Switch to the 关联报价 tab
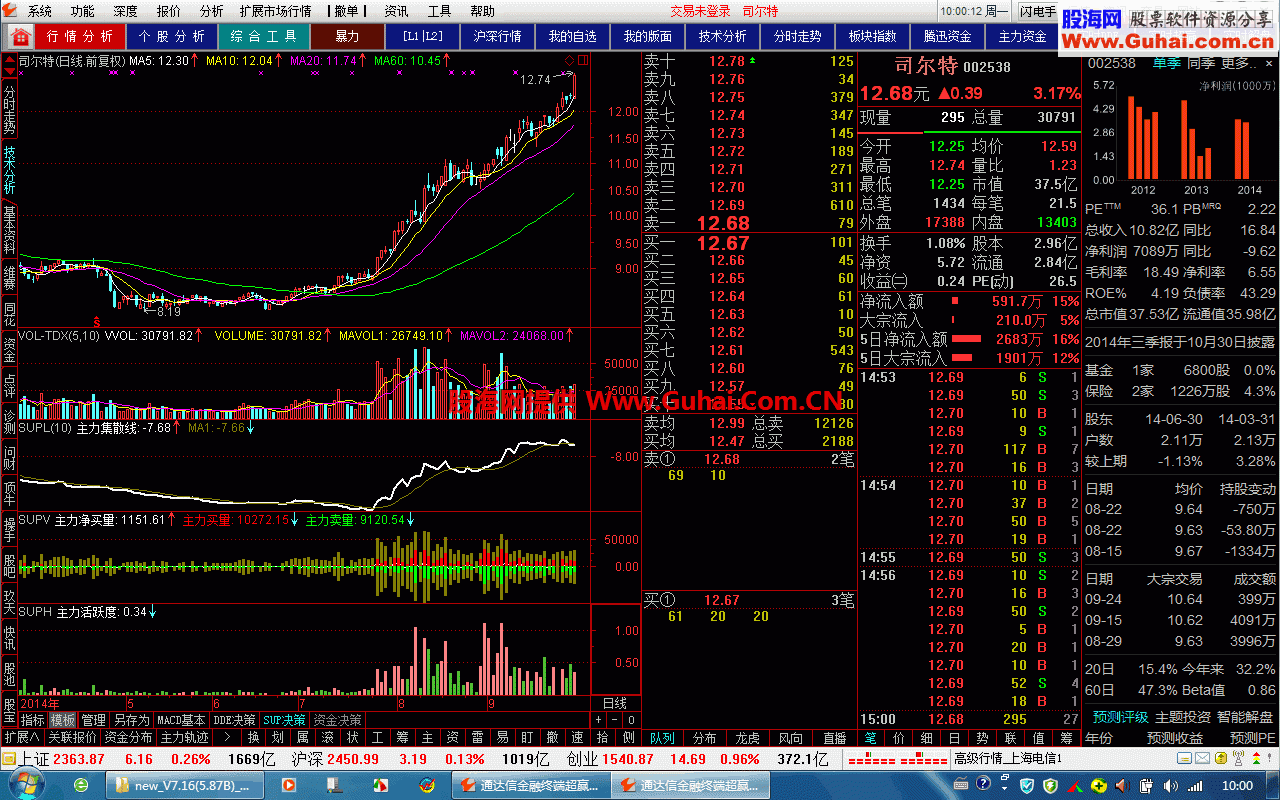Image resolution: width=1280 pixels, height=800 pixels. (72, 738)
